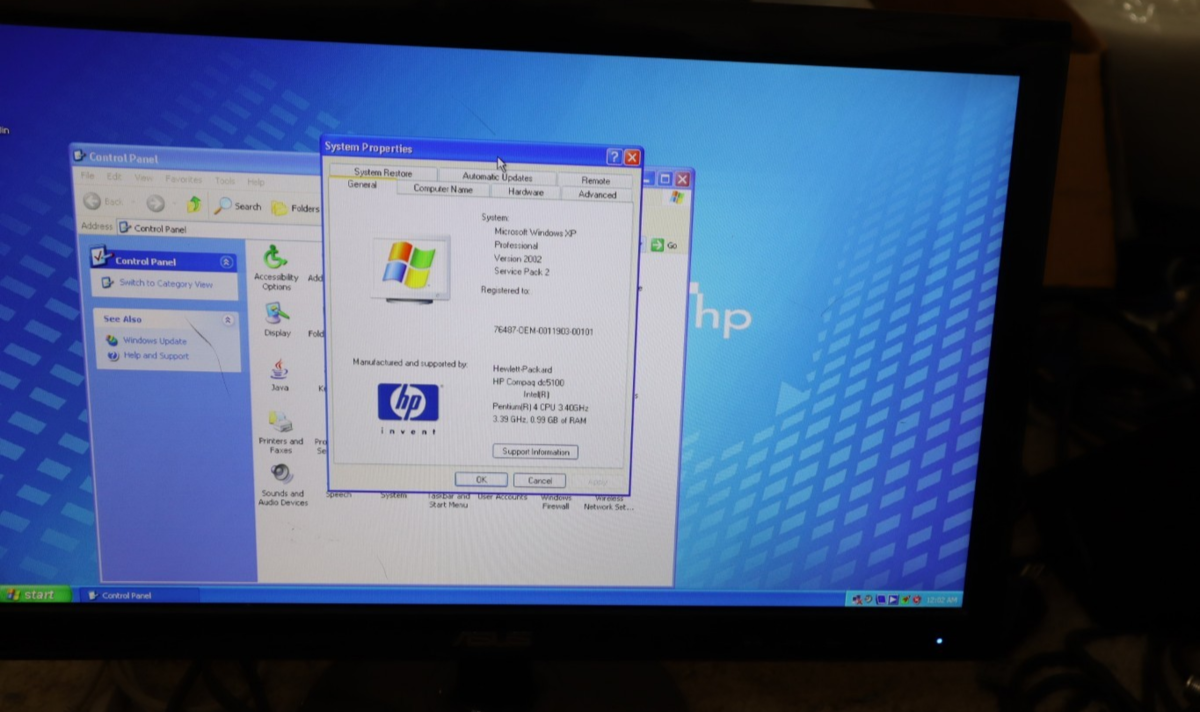Open the Advanced tab
The width and height of the screenshot is (1200, 712).
click(x=597, y=195)
